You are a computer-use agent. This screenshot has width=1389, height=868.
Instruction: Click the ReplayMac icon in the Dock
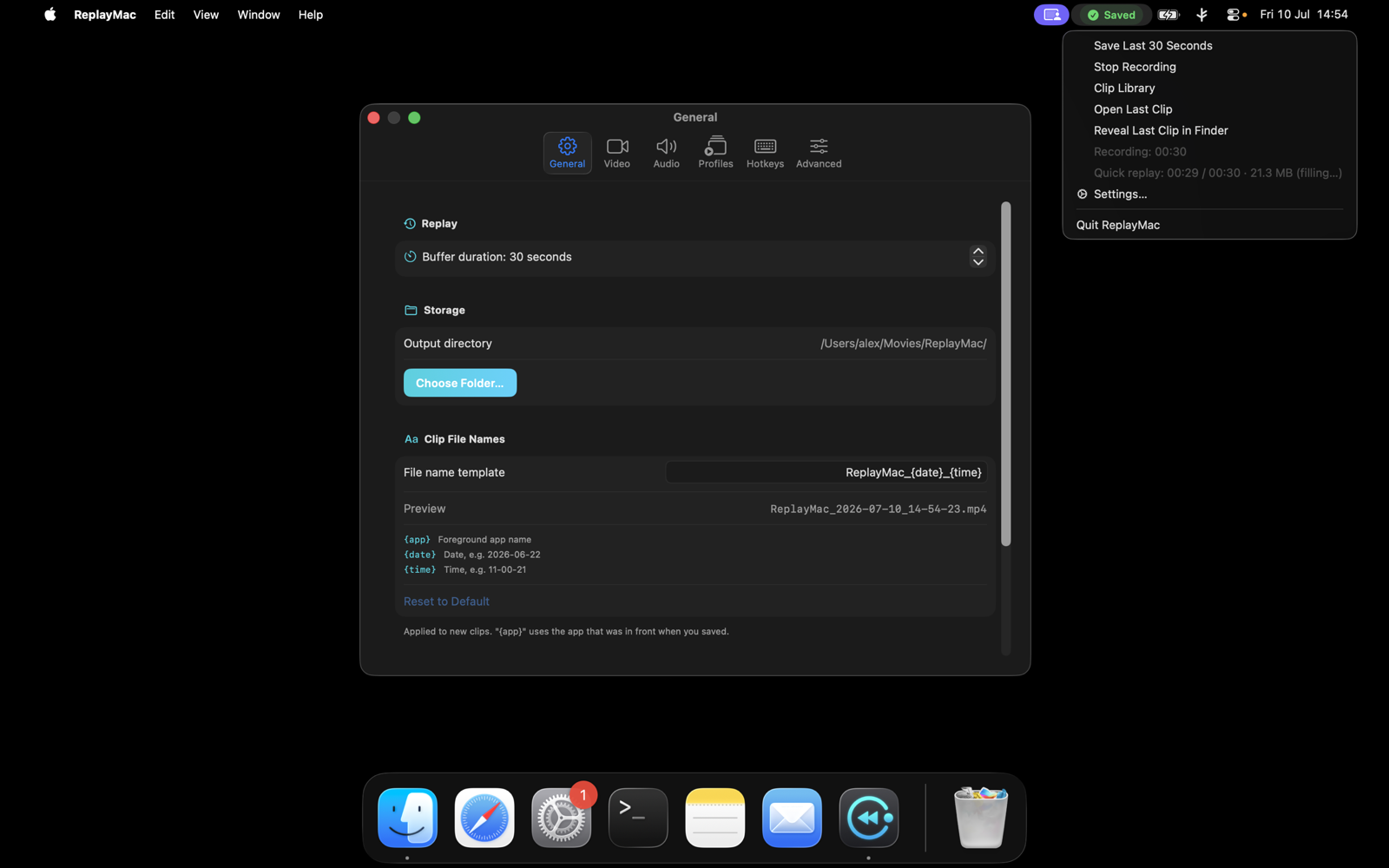[869, 818]
